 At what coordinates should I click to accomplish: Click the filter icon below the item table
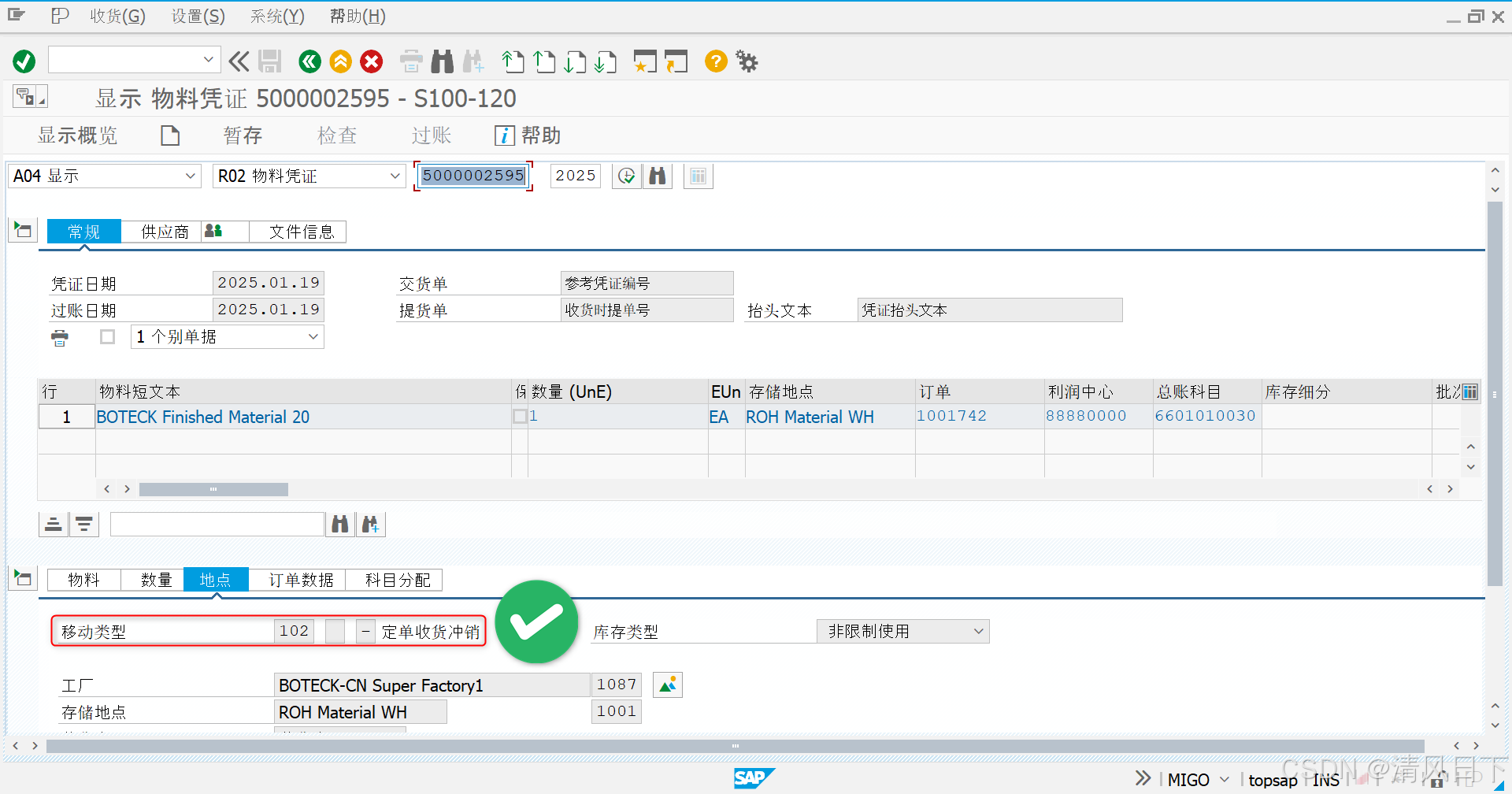tap(83, 523)
